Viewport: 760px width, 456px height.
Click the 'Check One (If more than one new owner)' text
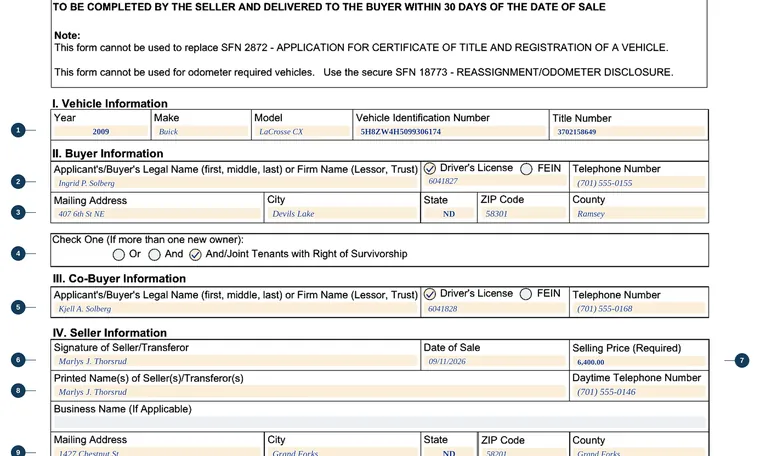point(148,240)
